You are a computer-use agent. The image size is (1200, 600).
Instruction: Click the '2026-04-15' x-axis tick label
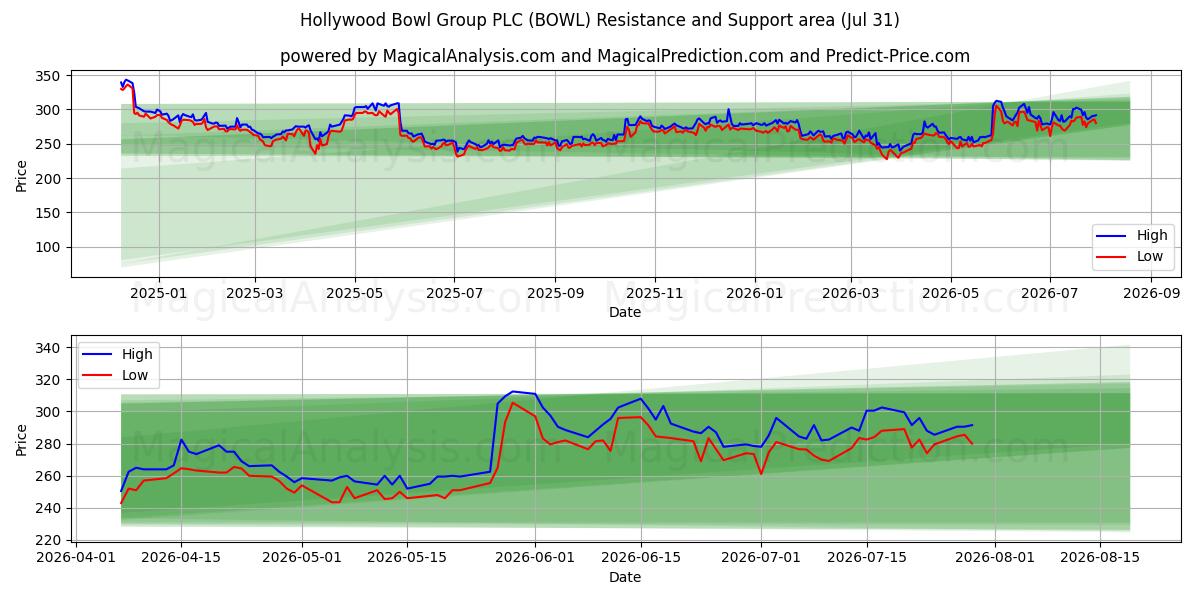pyautogui.click(x=181, y=558)
